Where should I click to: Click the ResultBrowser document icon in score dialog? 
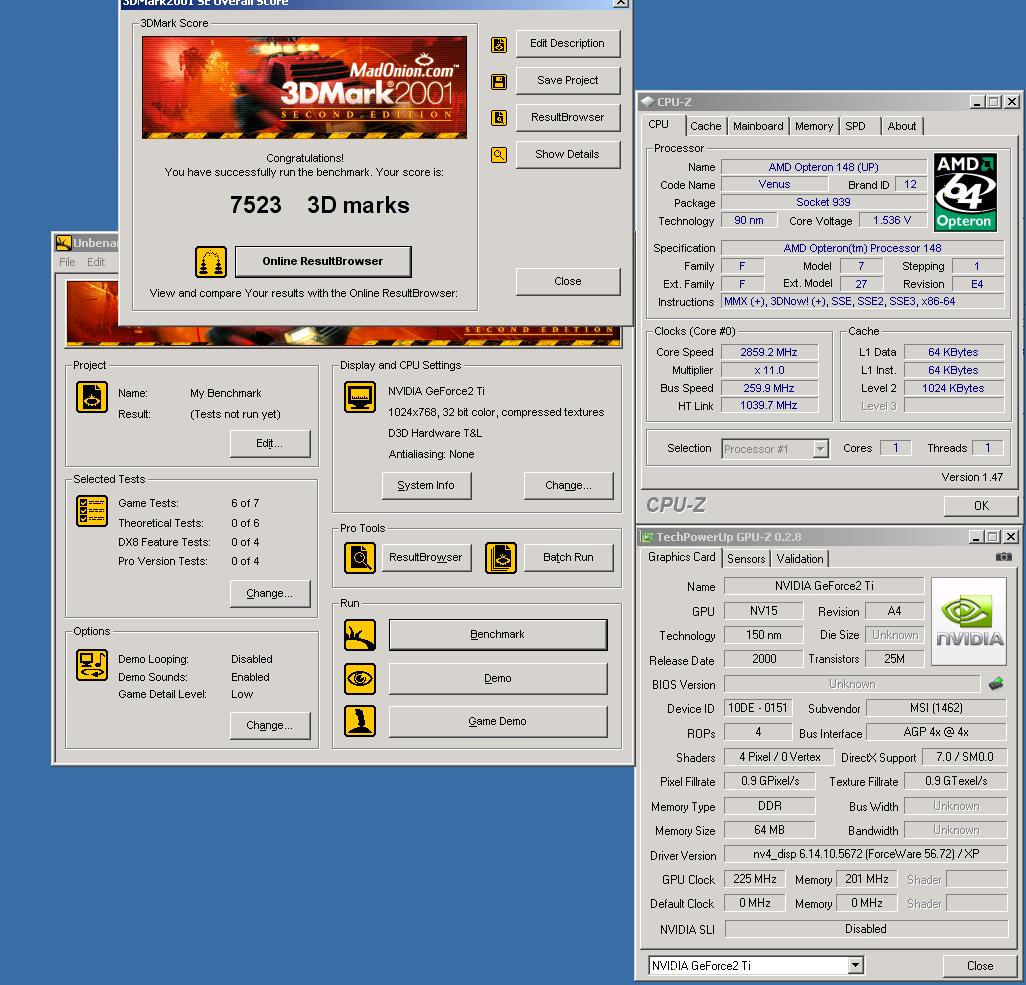click(499, 118)
